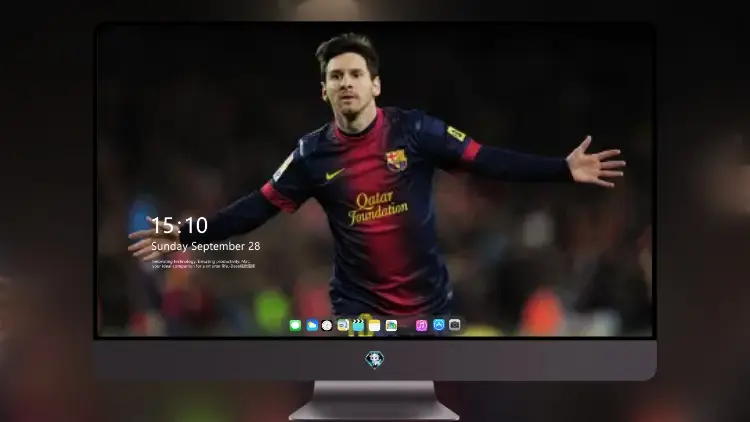Image resolution: width=750 pixels, height=422 pixels.
Task: Open the Camera app in dock
Action: coord(455,325)
